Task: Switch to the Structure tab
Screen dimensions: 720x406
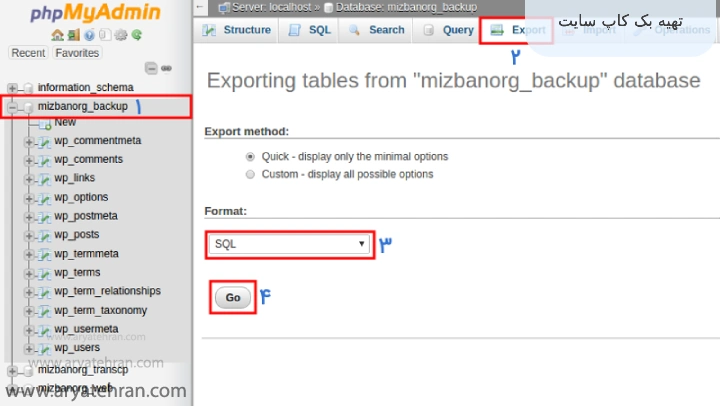Action: click(x=238, y=30)
